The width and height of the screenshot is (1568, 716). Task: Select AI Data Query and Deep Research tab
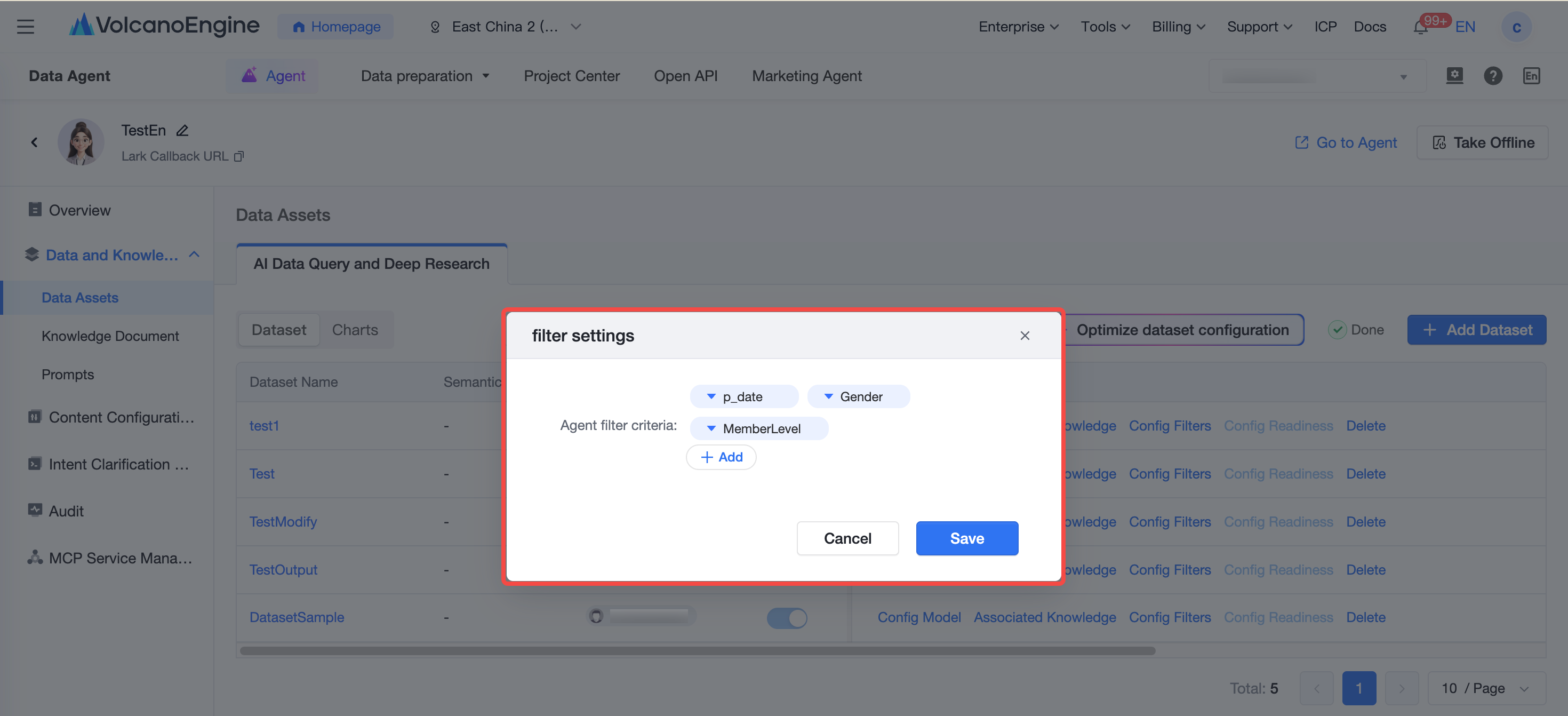click(x=371, y=264)
